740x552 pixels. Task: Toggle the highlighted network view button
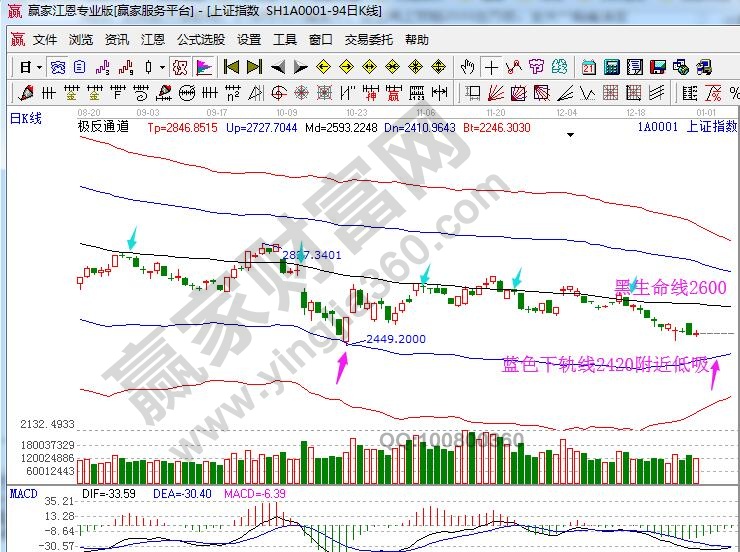point(59,67)
